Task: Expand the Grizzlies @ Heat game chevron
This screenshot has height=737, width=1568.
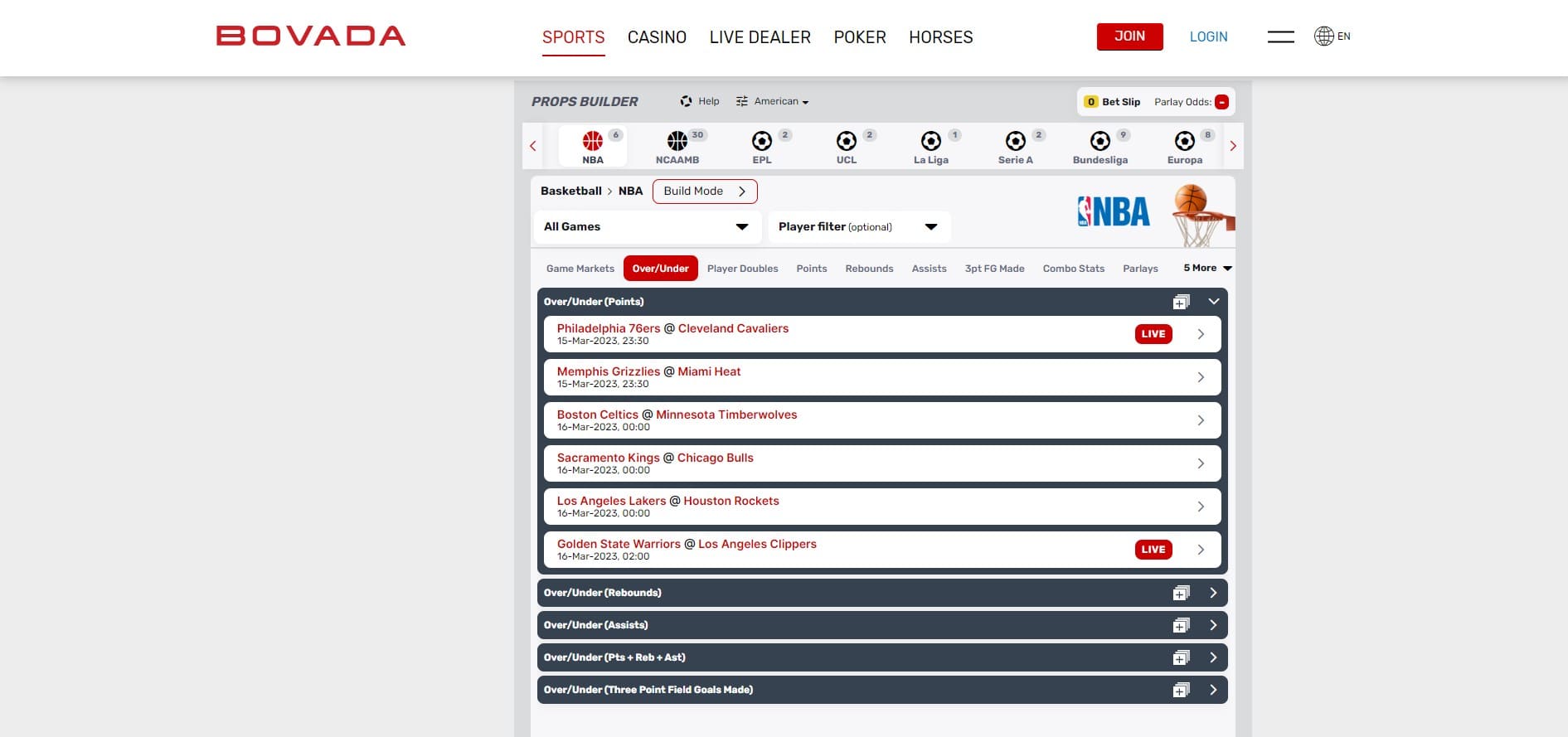Action: pyautogui.click(x=1201, y=377)
